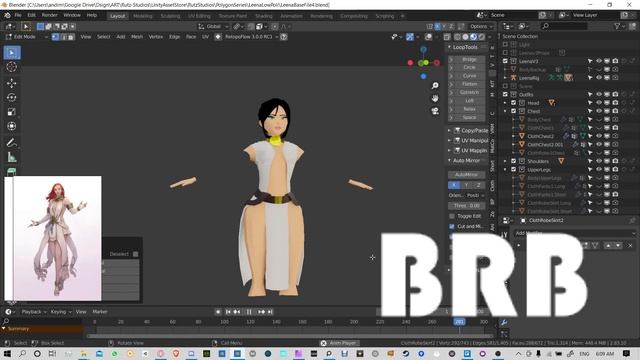Click the pan view hand icon
640x360 pixels.
(x=435, y=98)
